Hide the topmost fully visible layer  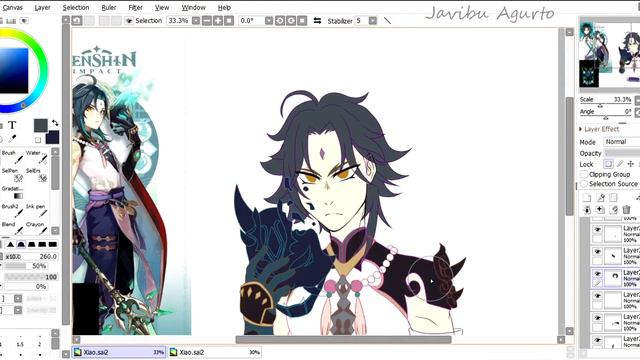[x=598, y=230]
